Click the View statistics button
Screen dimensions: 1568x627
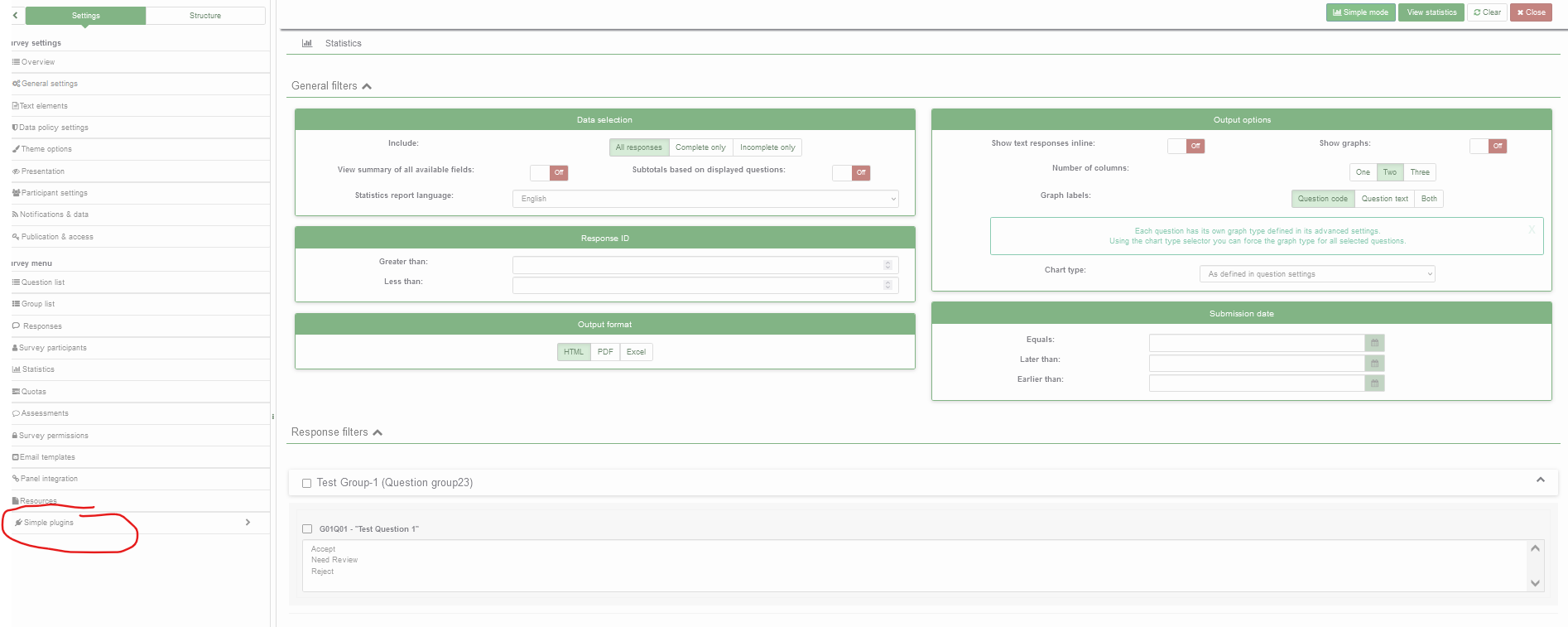pyautogui.click(x=1431, y=12)
